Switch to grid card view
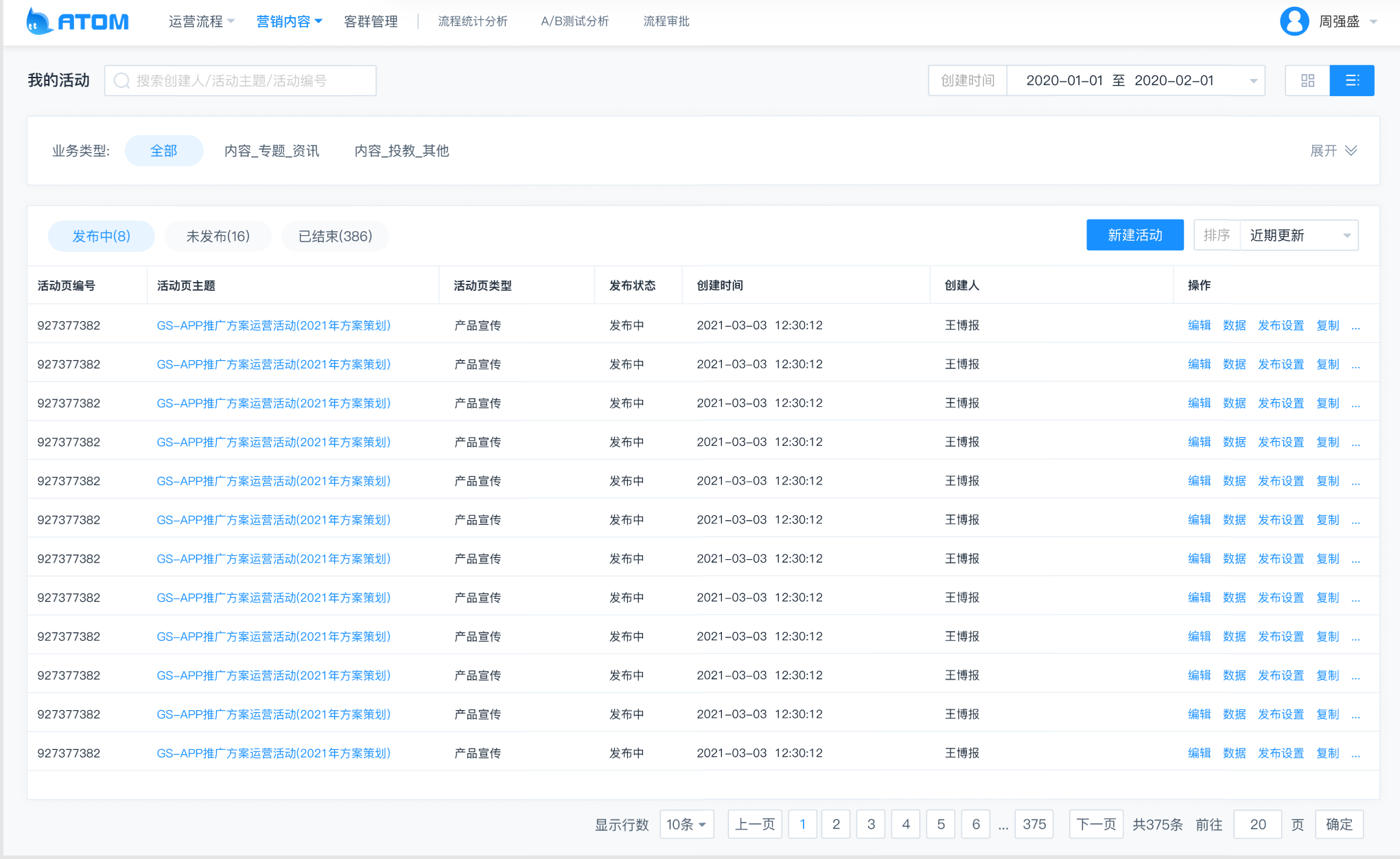This screenshot has height=859, width=1400. pos(1307,80)
